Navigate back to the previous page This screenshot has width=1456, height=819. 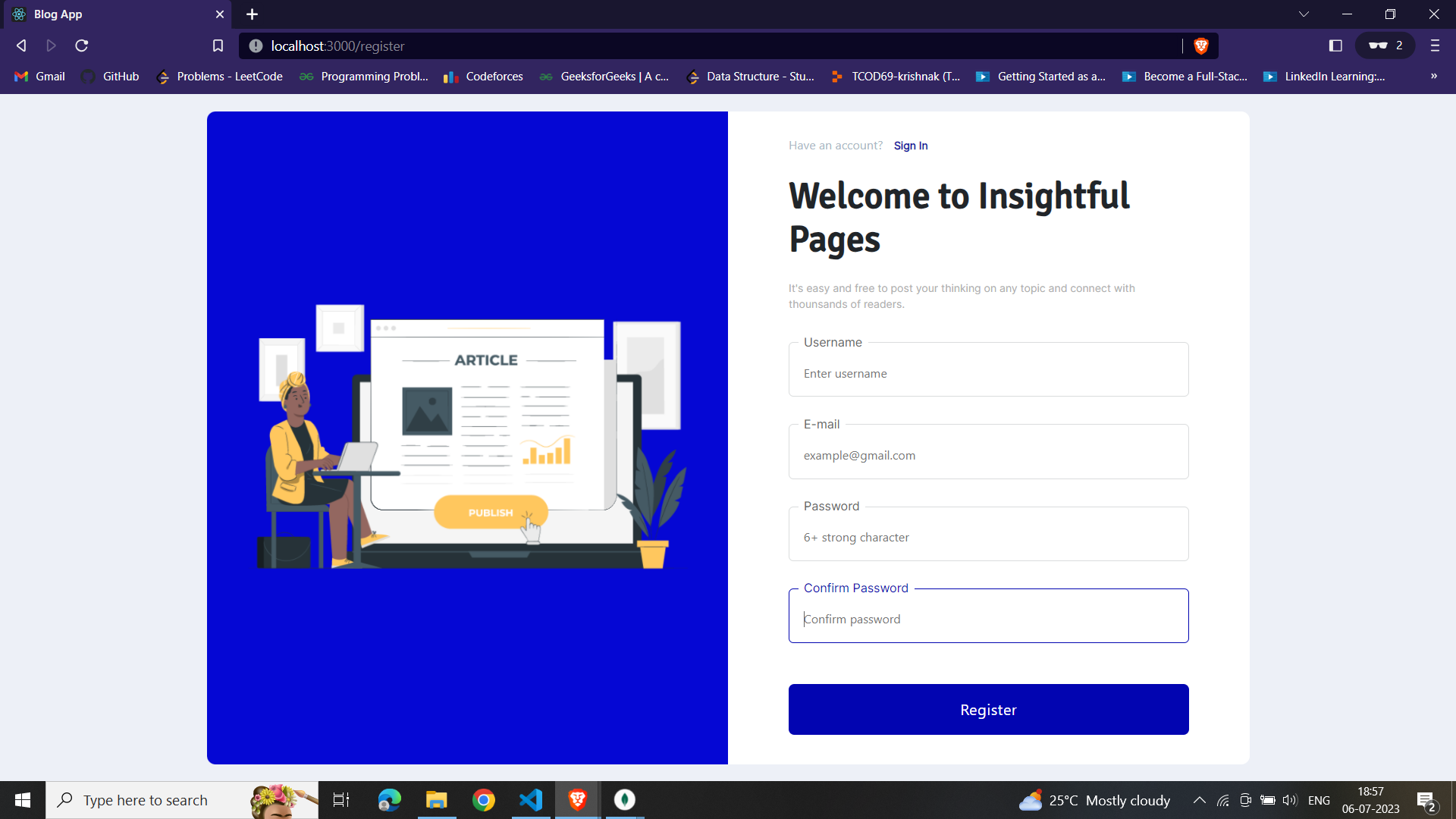coord(20,45)
